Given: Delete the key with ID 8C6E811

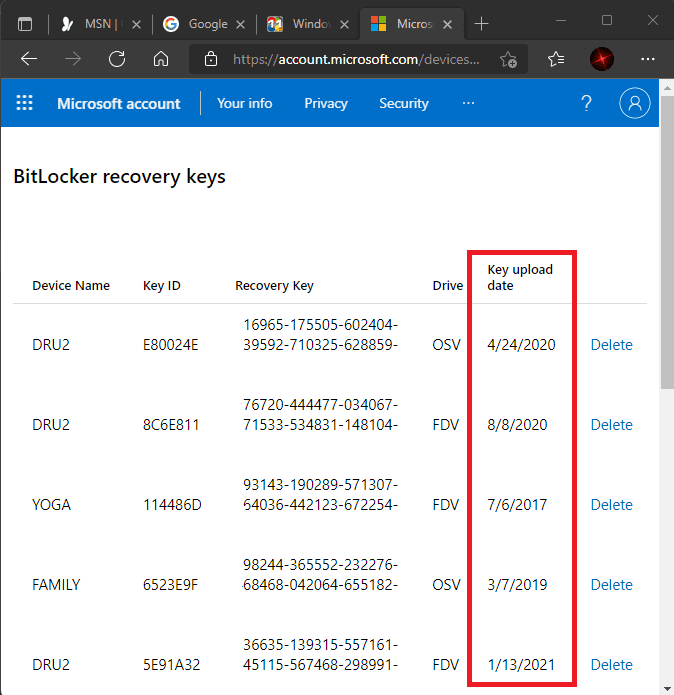Looking at the screenshot, I should 612,425.
